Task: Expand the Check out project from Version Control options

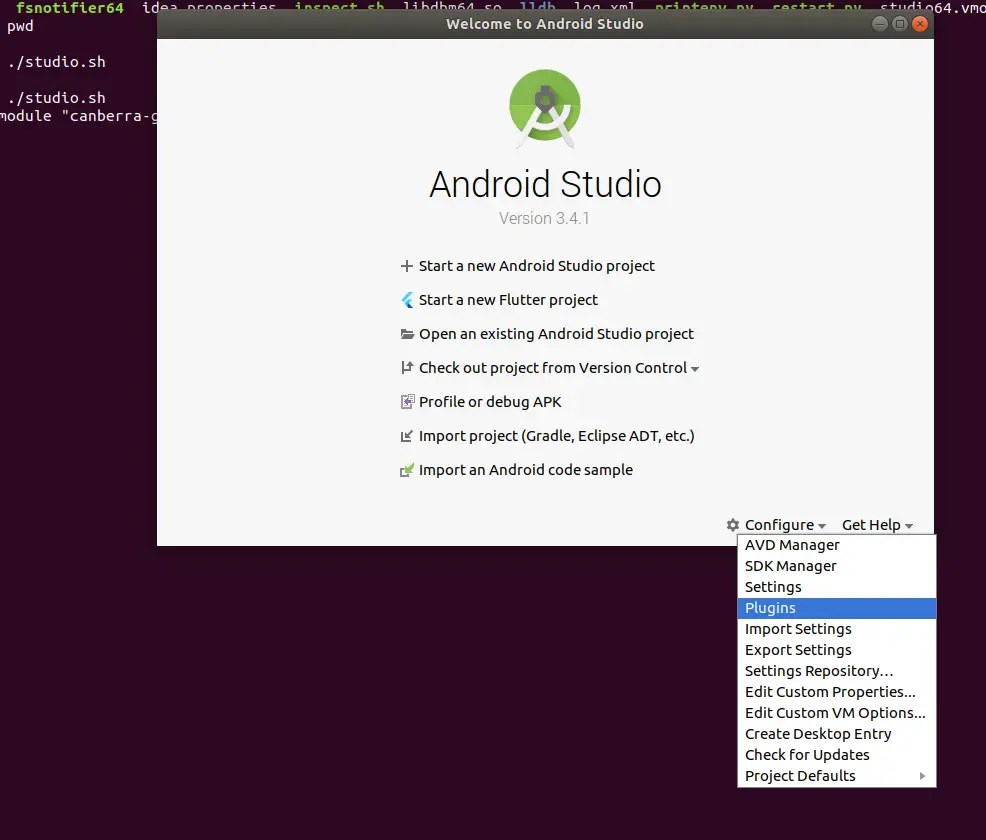Action: coord(696,368)
